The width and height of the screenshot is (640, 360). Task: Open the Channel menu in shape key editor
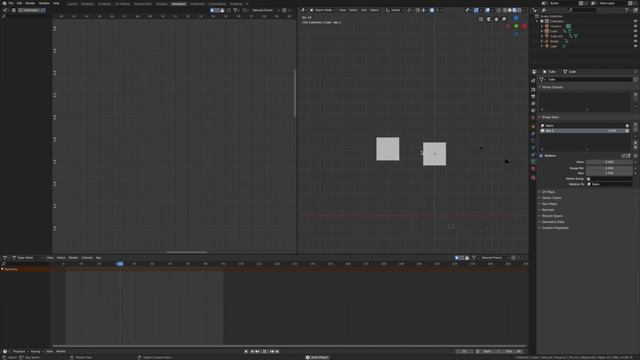point(87,258)
